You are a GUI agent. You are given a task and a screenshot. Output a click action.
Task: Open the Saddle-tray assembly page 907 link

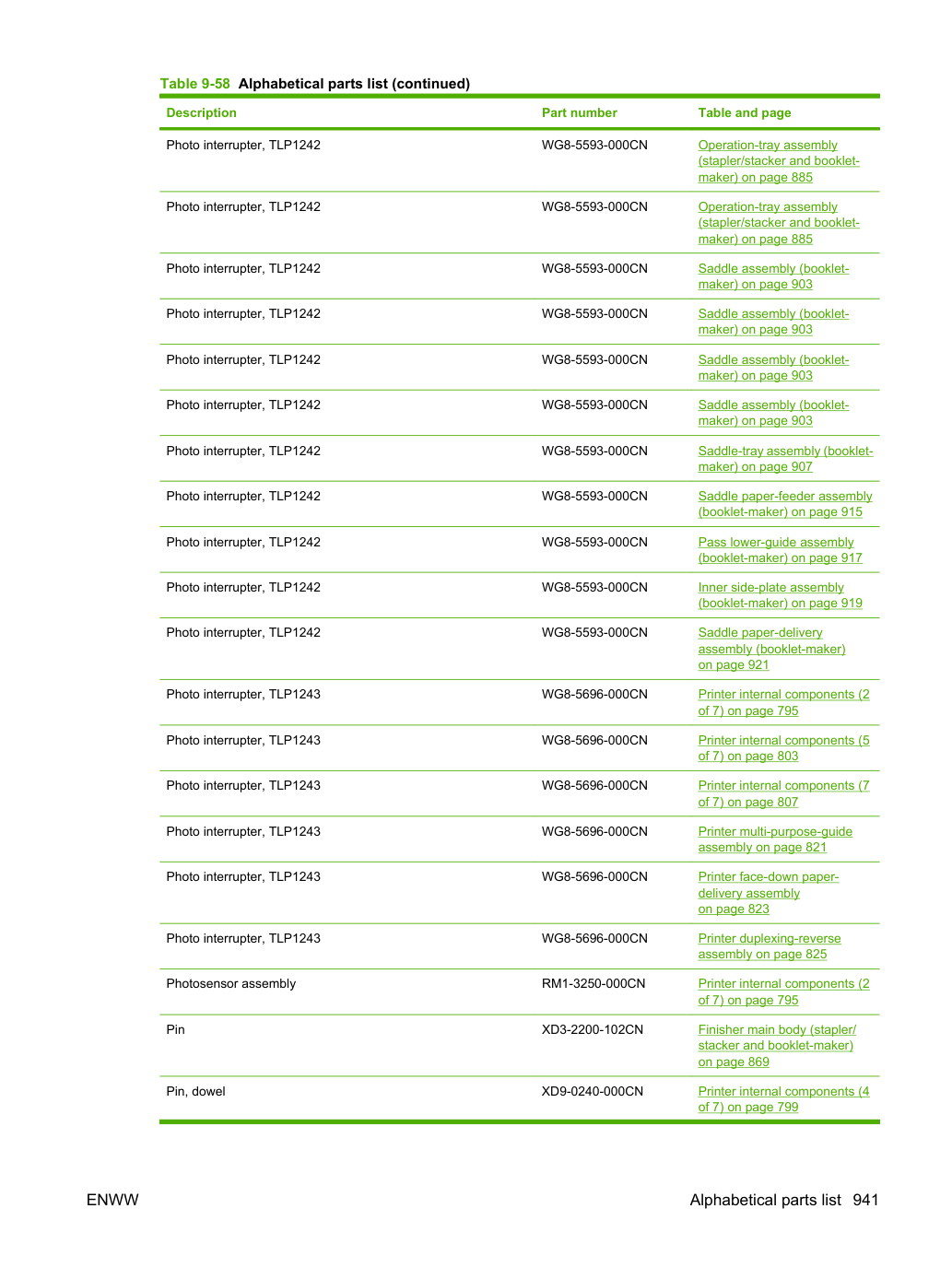point(785,459)
